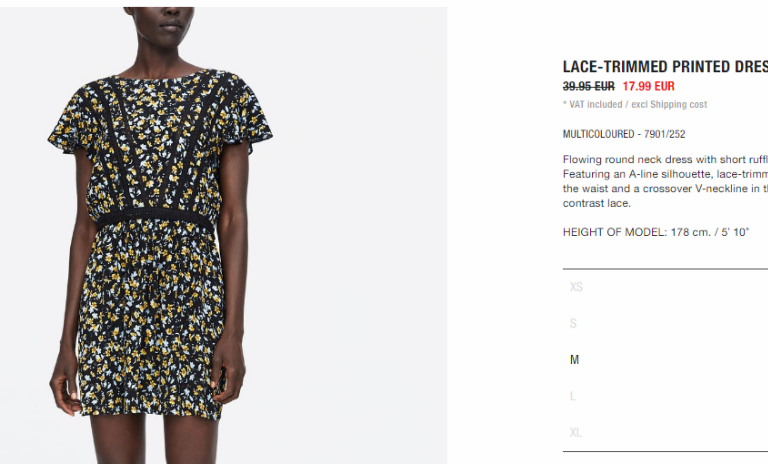Select the unavailable XS size
This screenshot has height=464, width=768.
576,287
